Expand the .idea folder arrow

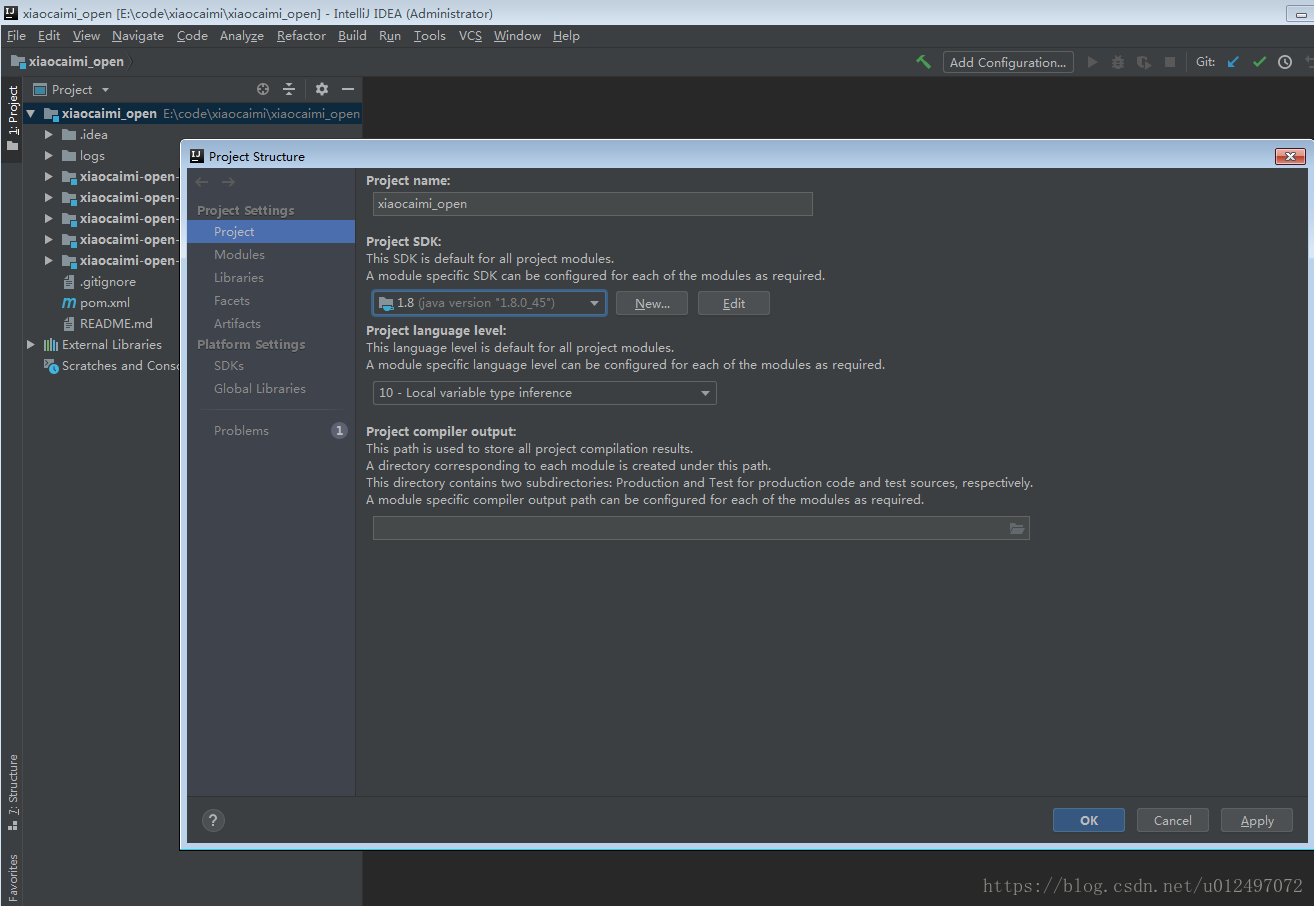[x=49, y=135]
